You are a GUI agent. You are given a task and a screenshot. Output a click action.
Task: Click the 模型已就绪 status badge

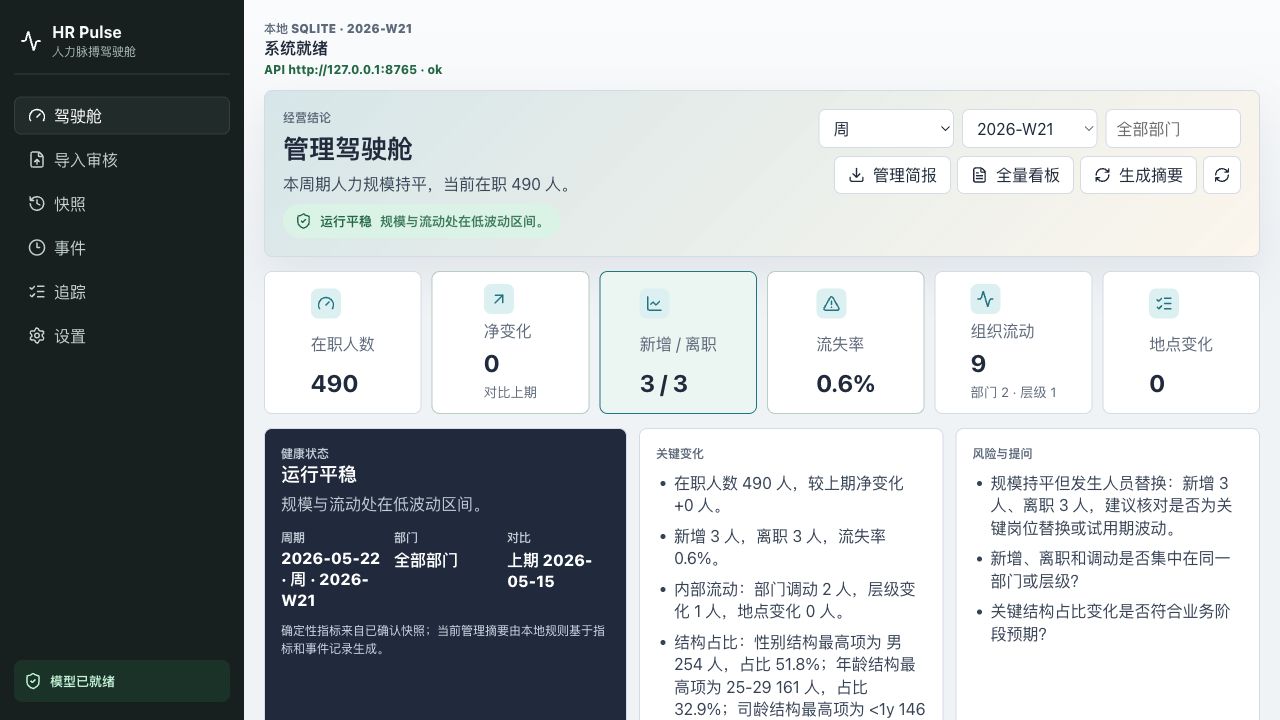pos(122,681)
